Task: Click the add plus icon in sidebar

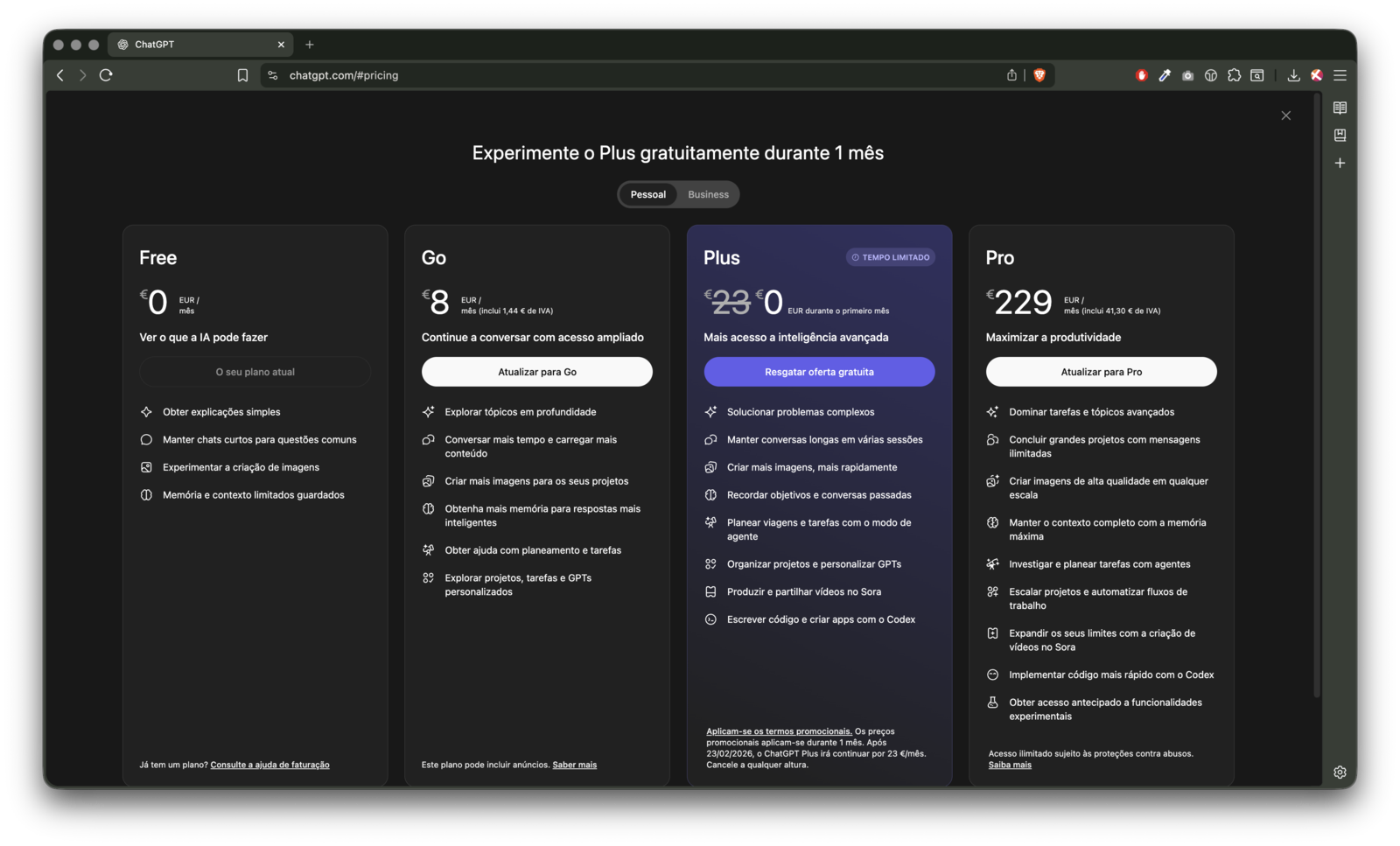Action: (1340, 163)
